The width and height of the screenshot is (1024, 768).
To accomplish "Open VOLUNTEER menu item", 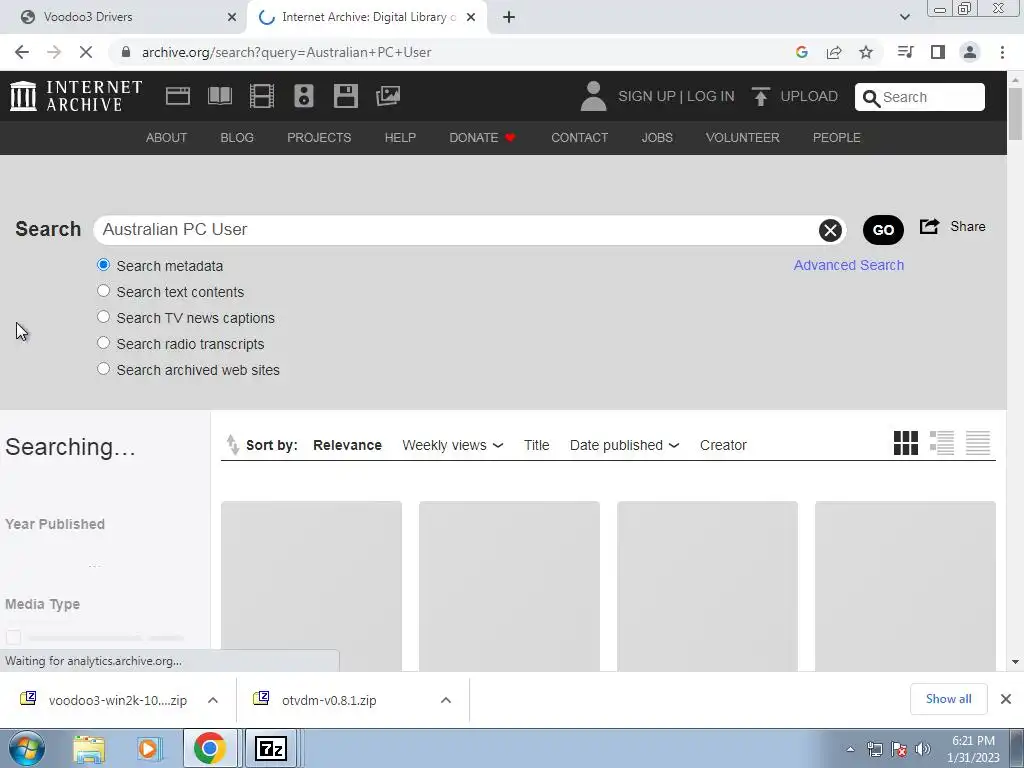I will pyautogui.click(x=743, y=137).
